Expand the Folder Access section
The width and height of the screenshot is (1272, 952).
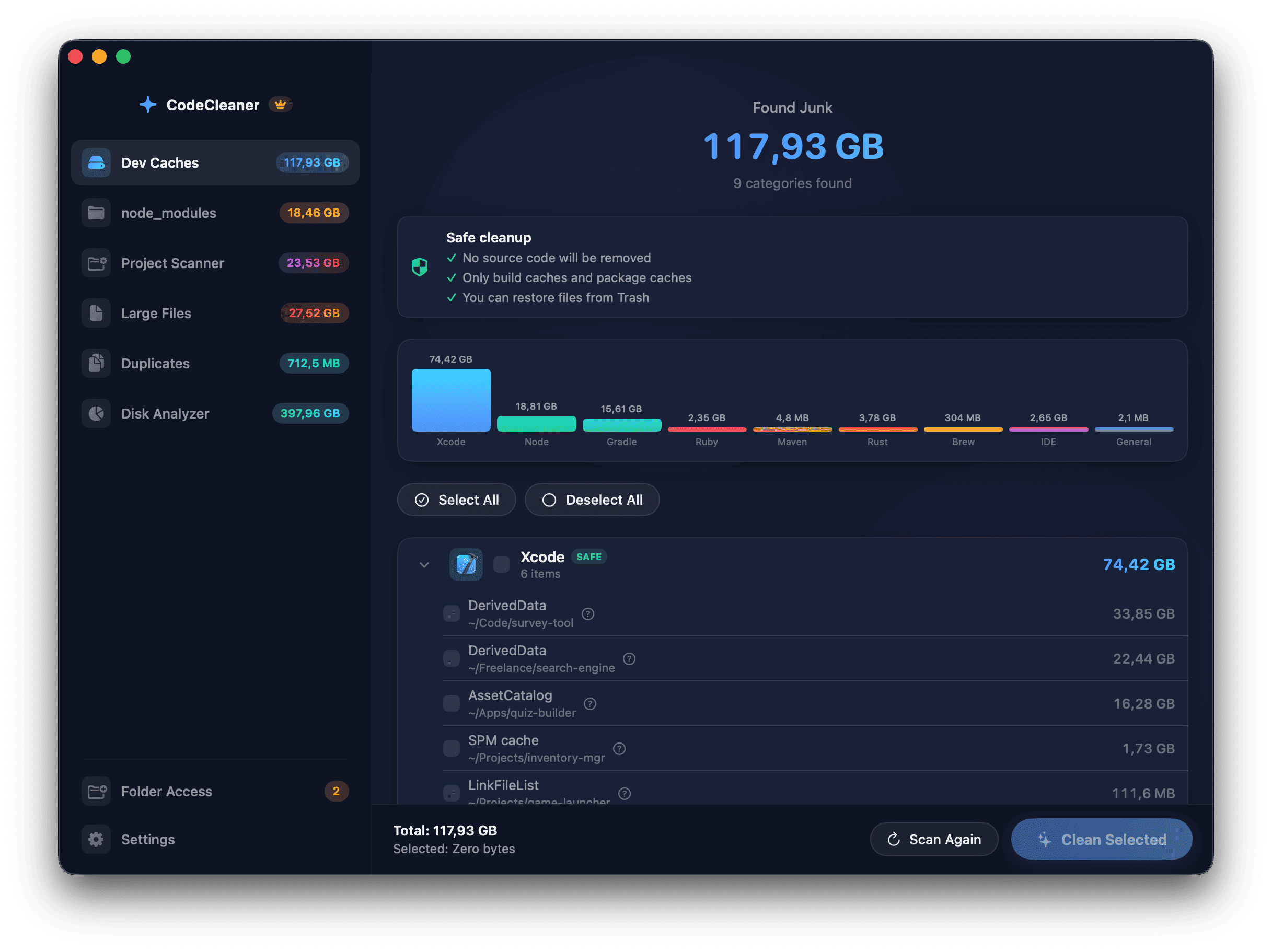pos(166,791)
